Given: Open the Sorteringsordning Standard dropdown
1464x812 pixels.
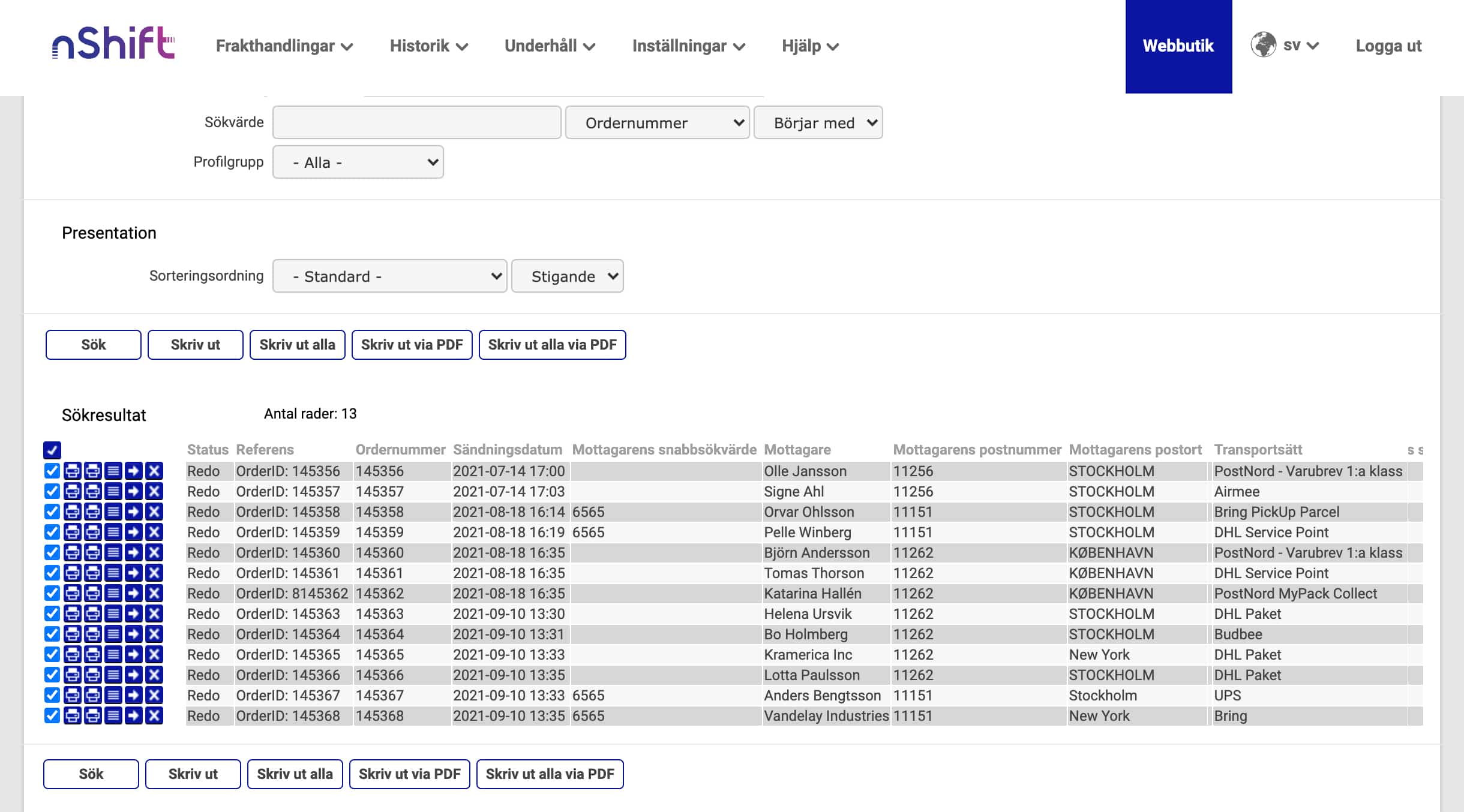Looking at the screenshot, I should coord(389,276).
